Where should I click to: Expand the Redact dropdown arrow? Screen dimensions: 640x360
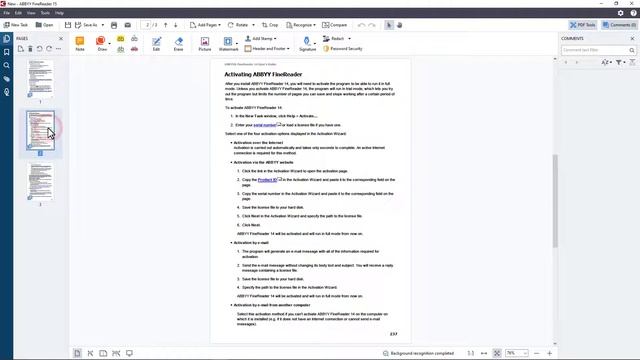click(x=349, y=38)
